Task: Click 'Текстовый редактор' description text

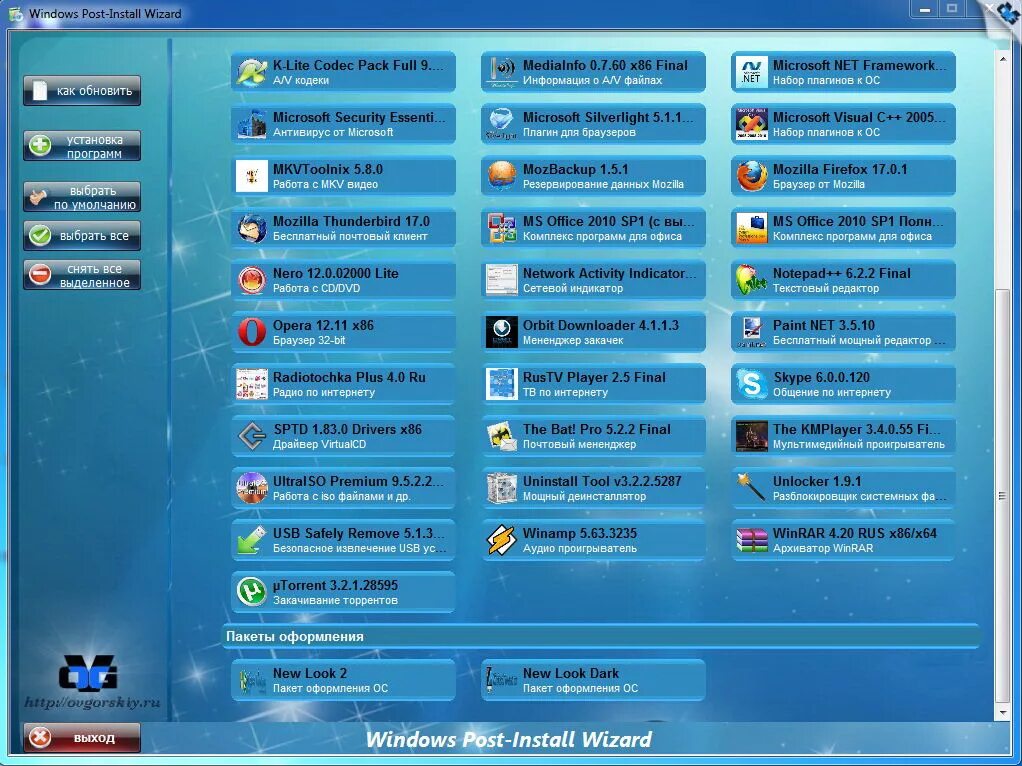Action: click(826, 288)
